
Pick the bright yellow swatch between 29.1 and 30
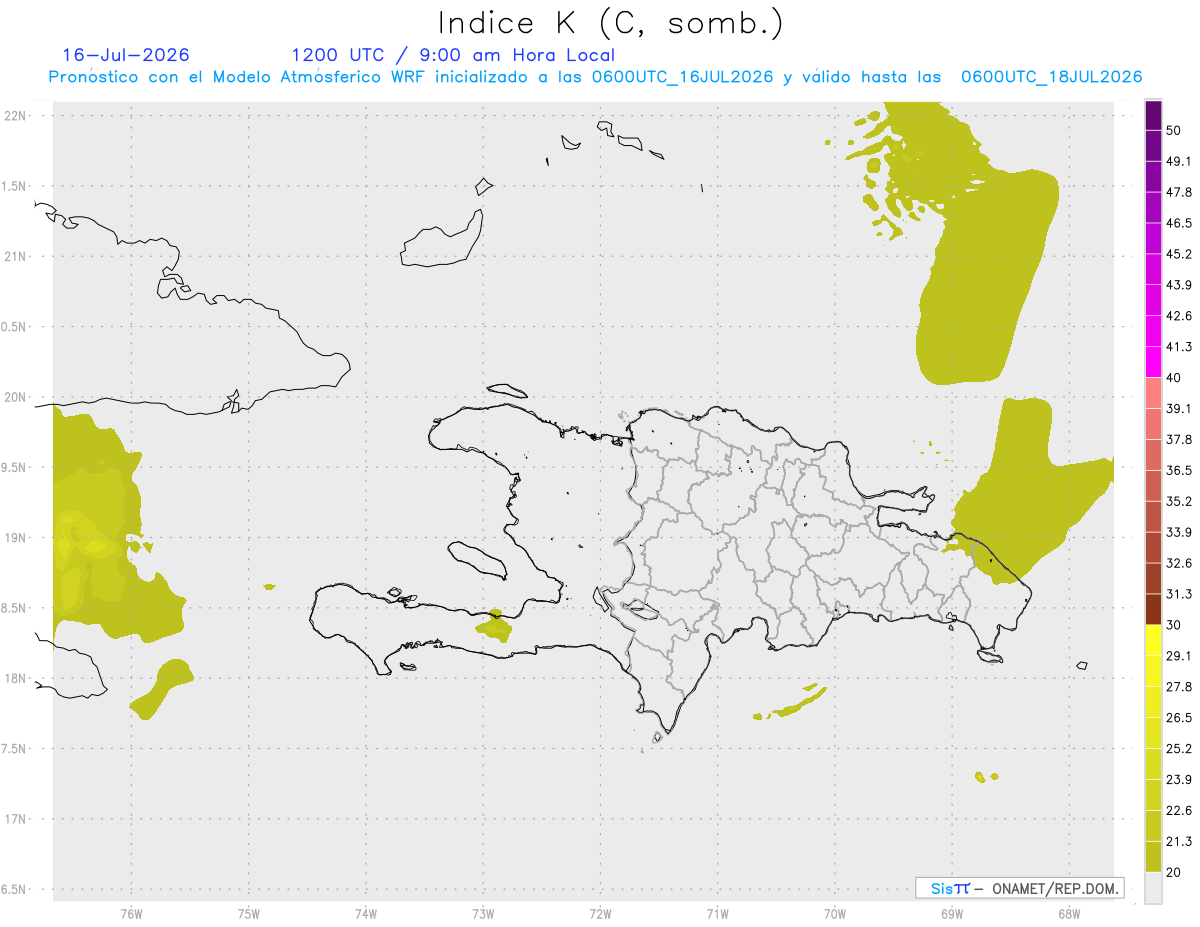tap(1153, 640)
